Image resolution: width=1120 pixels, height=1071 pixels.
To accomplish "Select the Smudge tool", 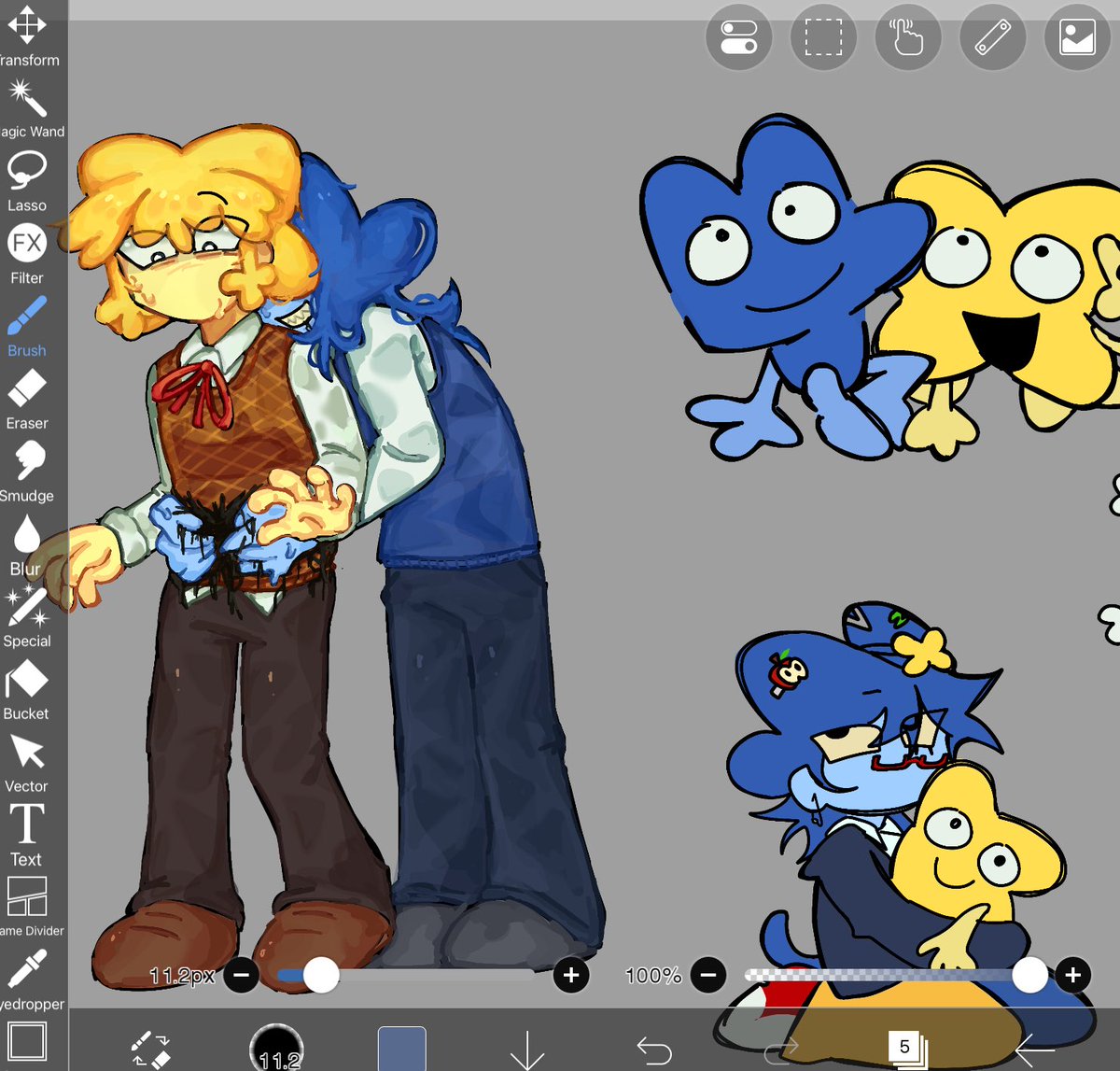I will pyautogui.click(x=27, y=472).
